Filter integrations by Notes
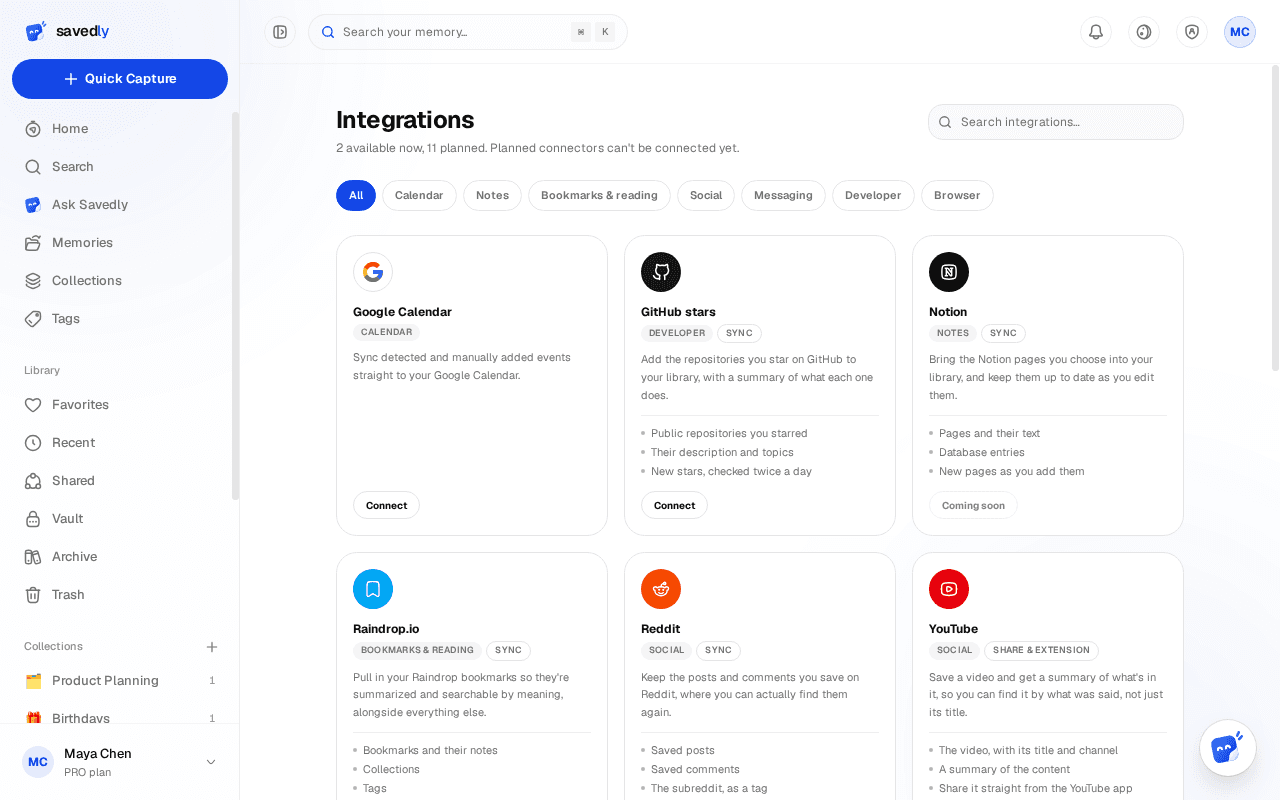The height and width of the screenshot is (800, 1280). pos(492,195)
